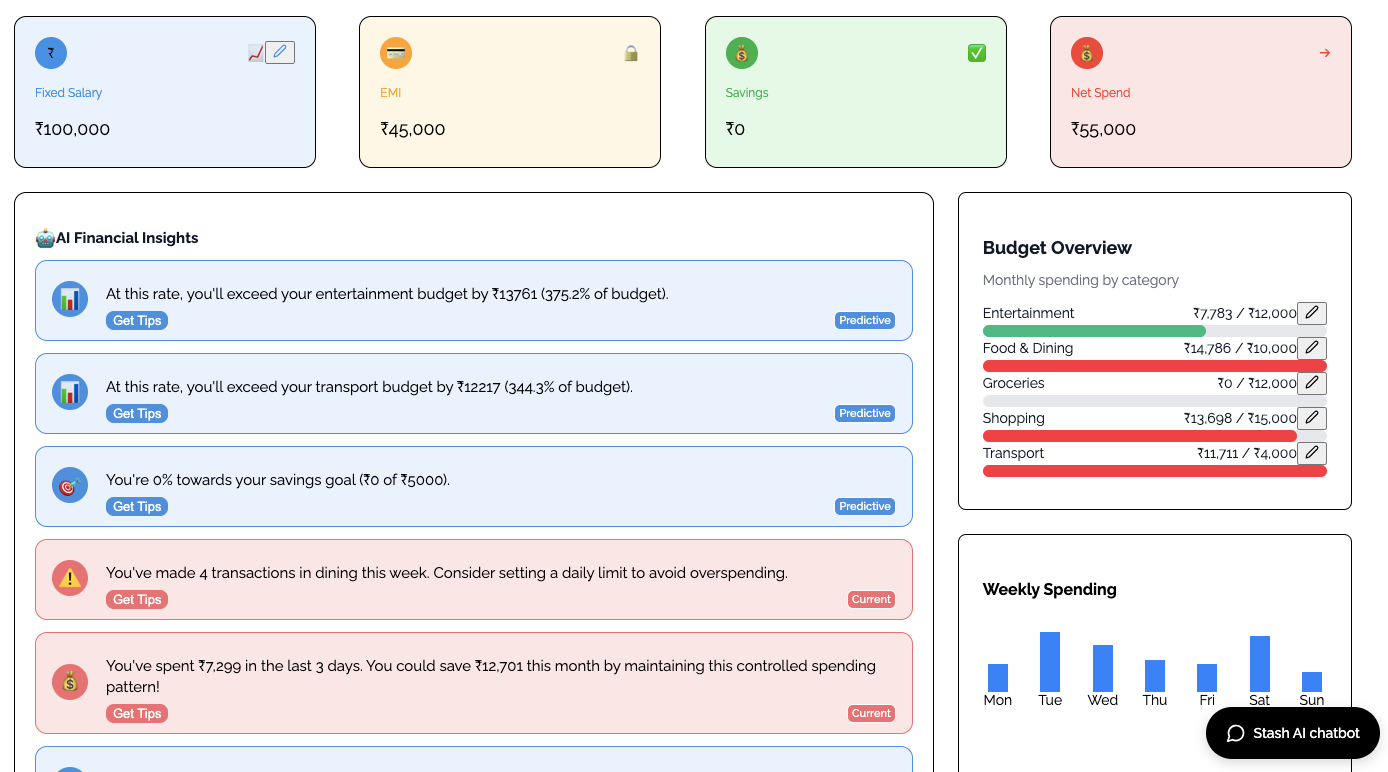The height and width of the screenshot is (772, 1388).
Task: Get Tips for transport budget insight
Action: (137, 414)
